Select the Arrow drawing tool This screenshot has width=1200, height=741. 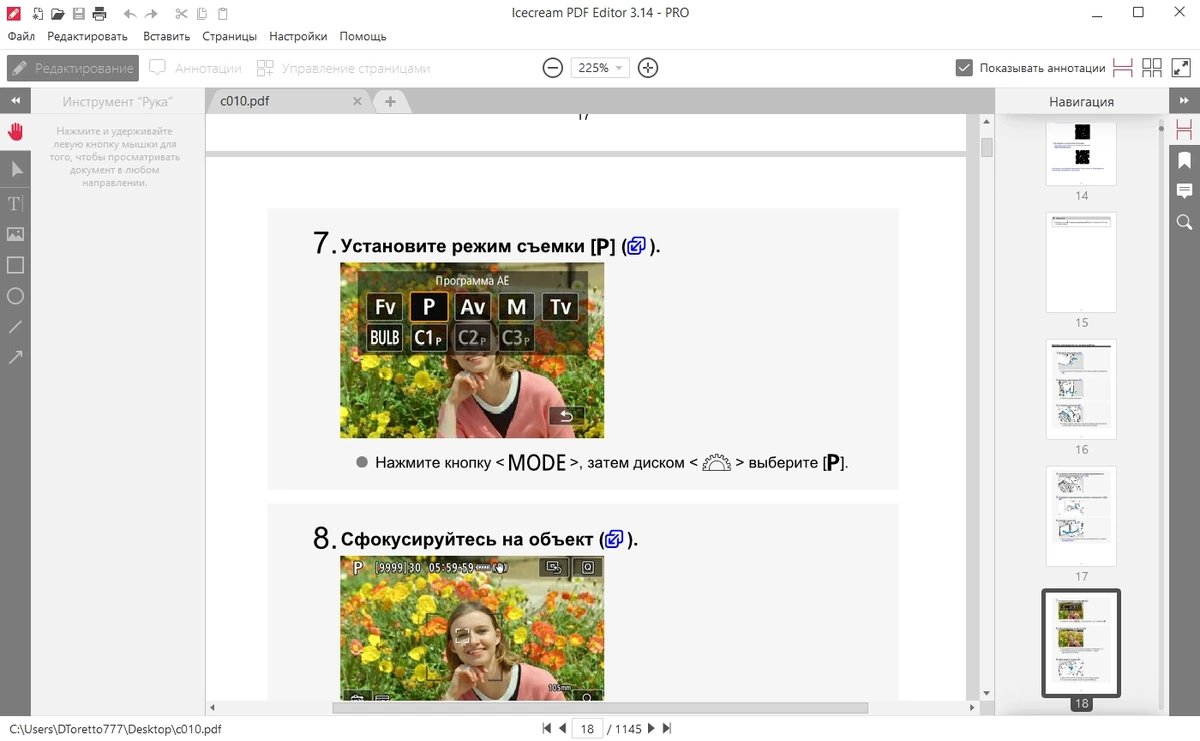click(x=15, y=357)
